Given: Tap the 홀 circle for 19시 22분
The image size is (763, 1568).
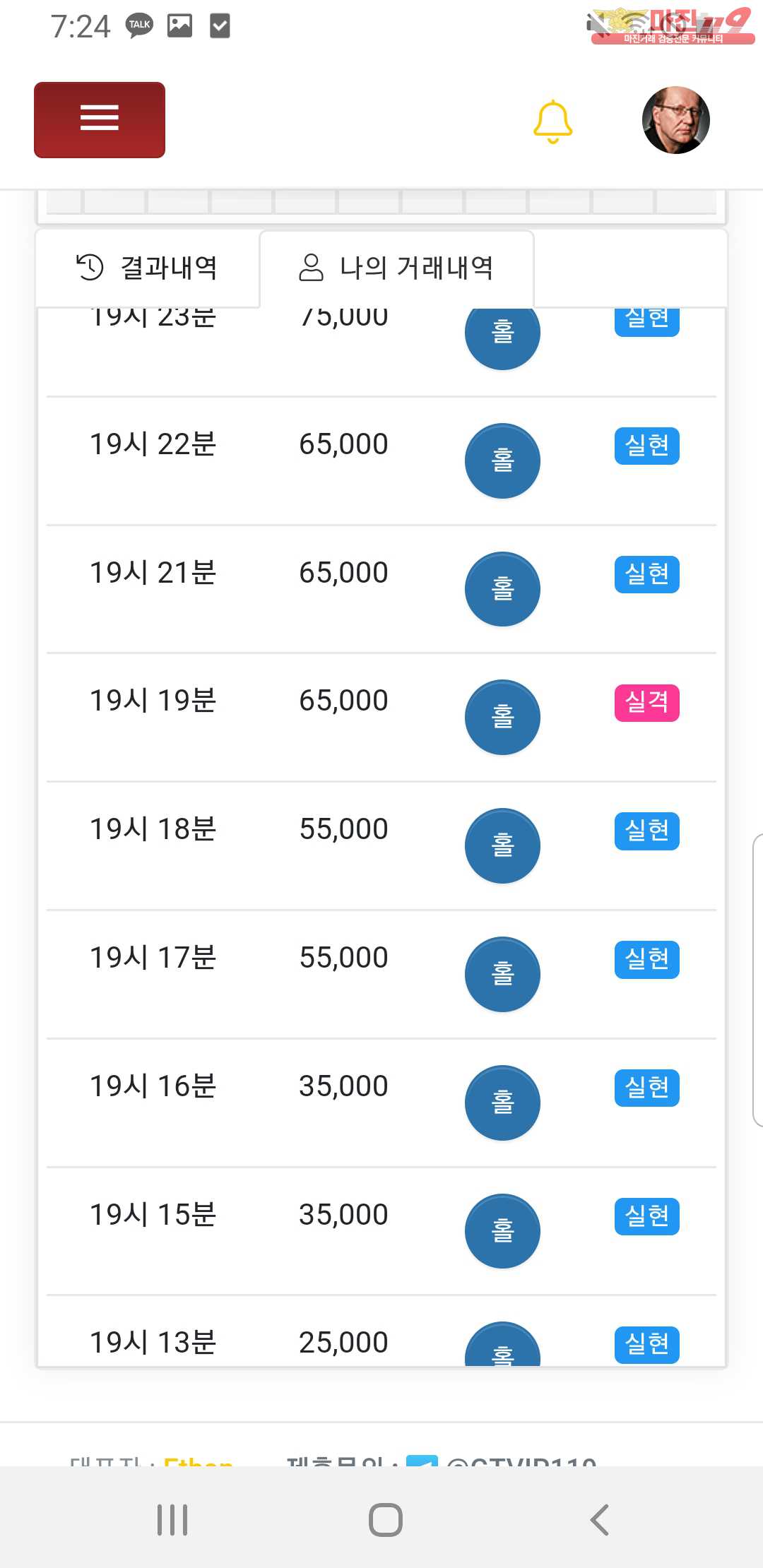Looking at the screenshot, I should (502, 461).
